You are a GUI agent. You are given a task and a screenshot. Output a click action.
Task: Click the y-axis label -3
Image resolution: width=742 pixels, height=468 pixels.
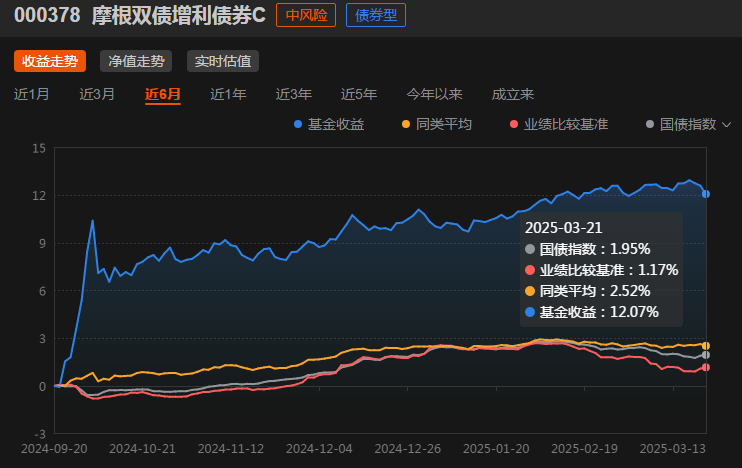tap(40, 434)
